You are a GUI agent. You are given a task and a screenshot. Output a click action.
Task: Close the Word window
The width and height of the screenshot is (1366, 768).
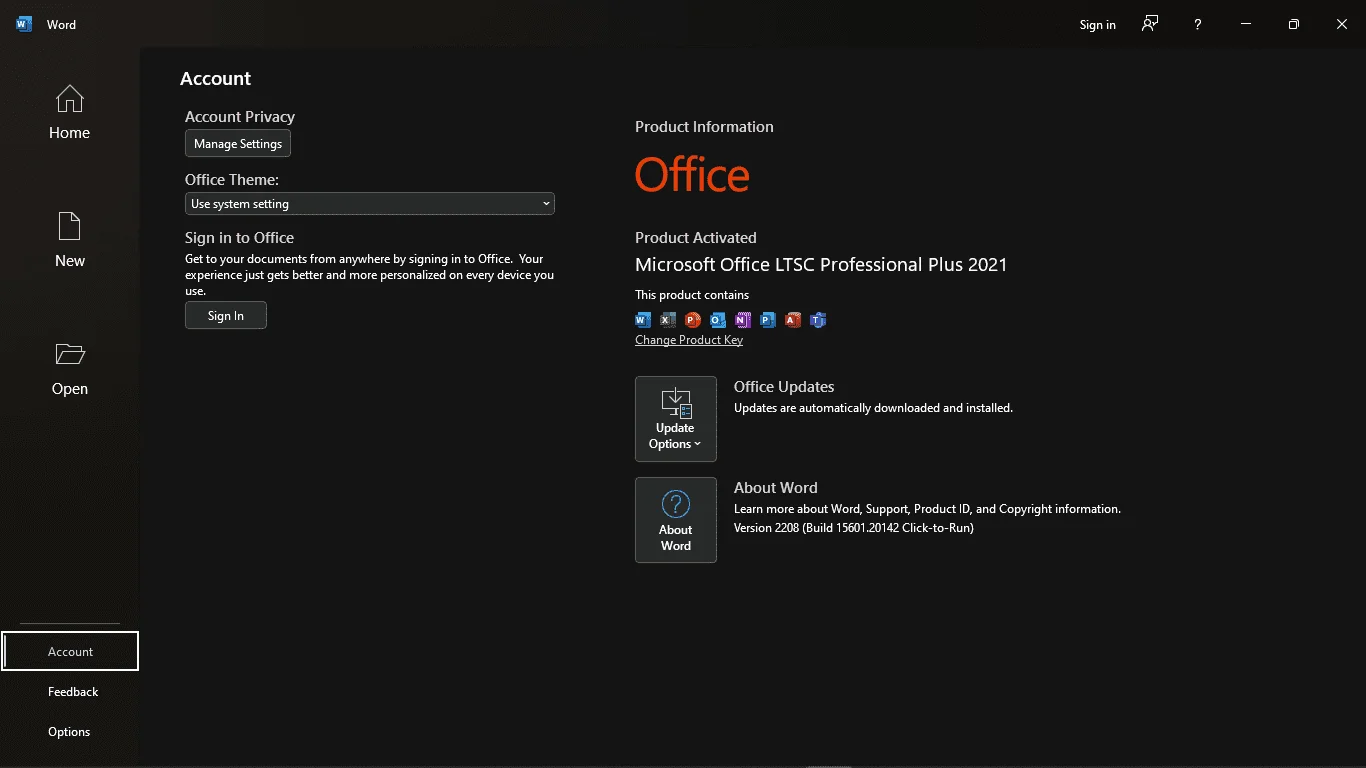click(x=1342, y=24)
